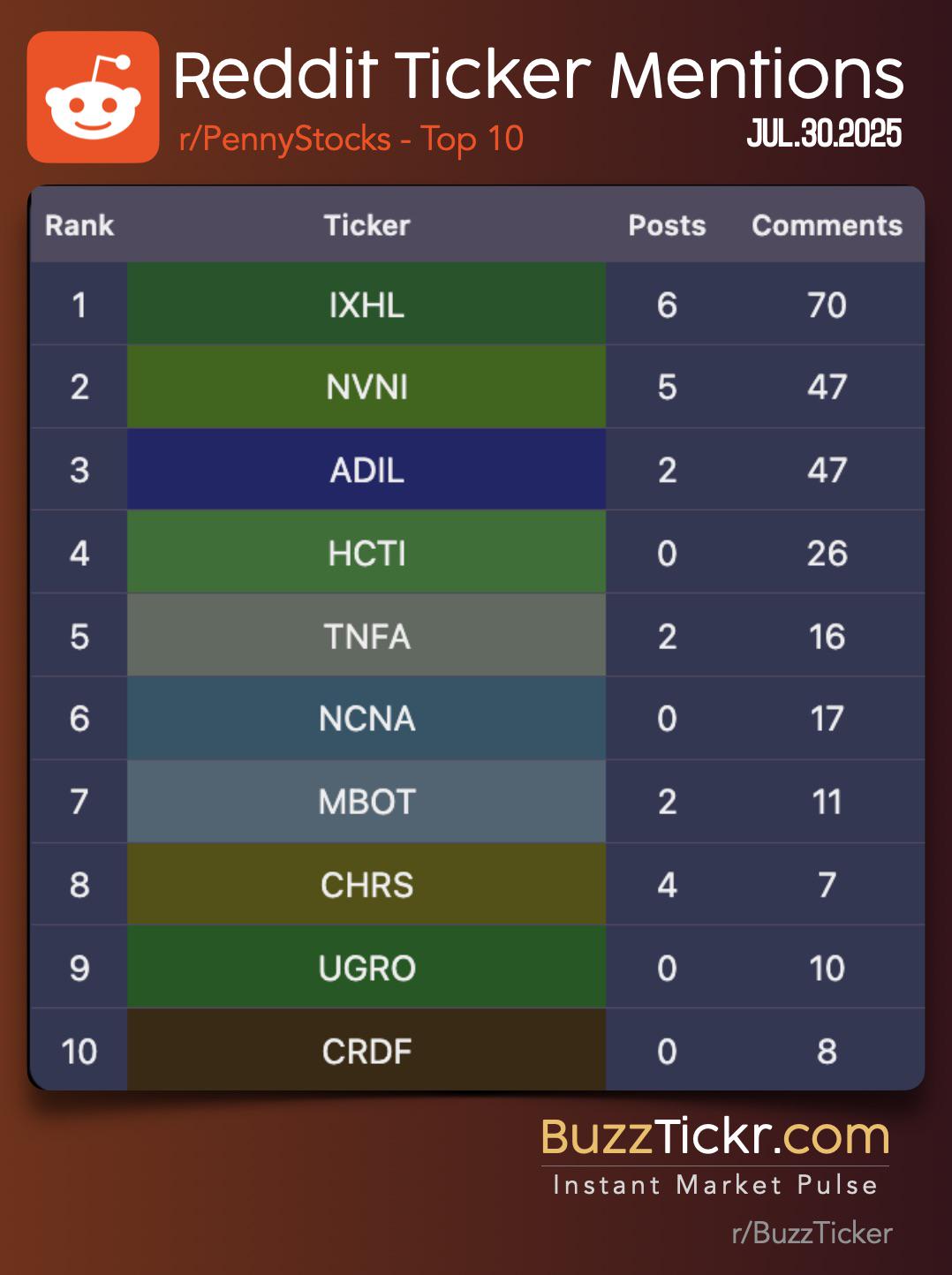Click the JUL.30.2025 date label
Image resolution: width=952 pixels, height=1275 pixels.
click(824, 133)
